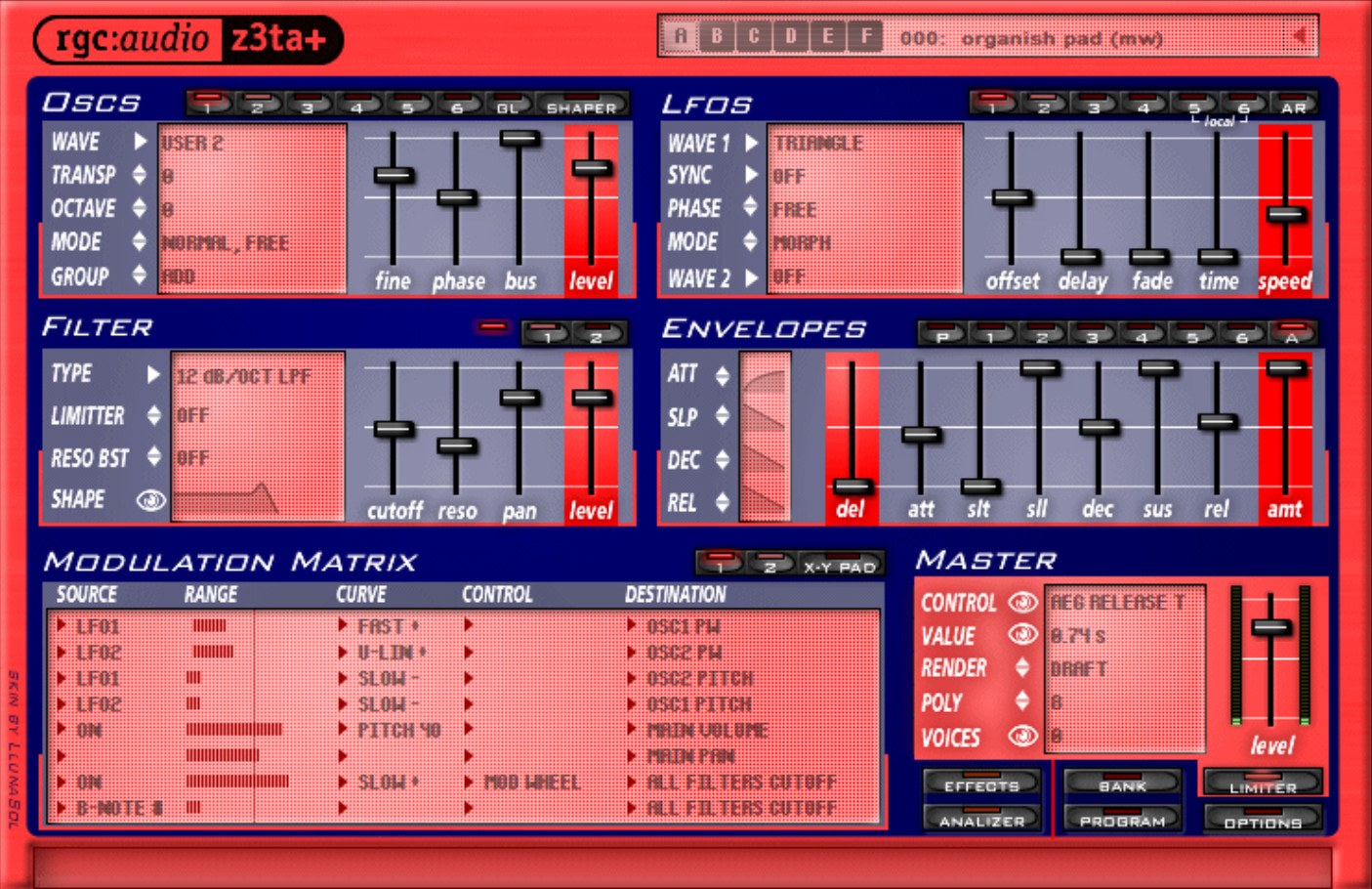Click the Master level slider handle
The image size is (1372, 889).
pyautogui.click(x=1270, y=627)
